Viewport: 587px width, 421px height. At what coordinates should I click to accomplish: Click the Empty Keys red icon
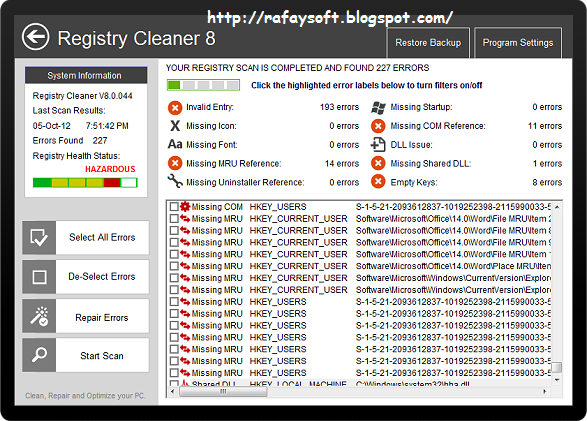pyautogui.click(x=378, y=181)
